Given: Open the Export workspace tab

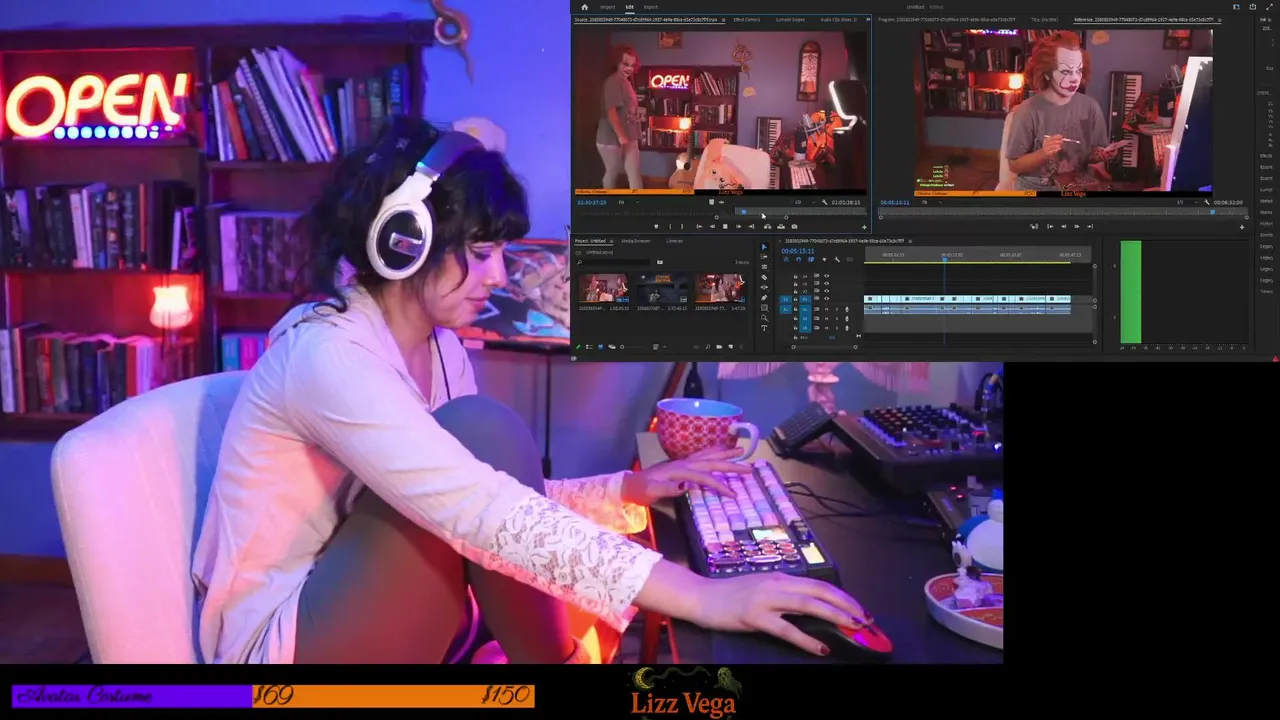Looking at the screenshot, I should [x=651, y=7].
